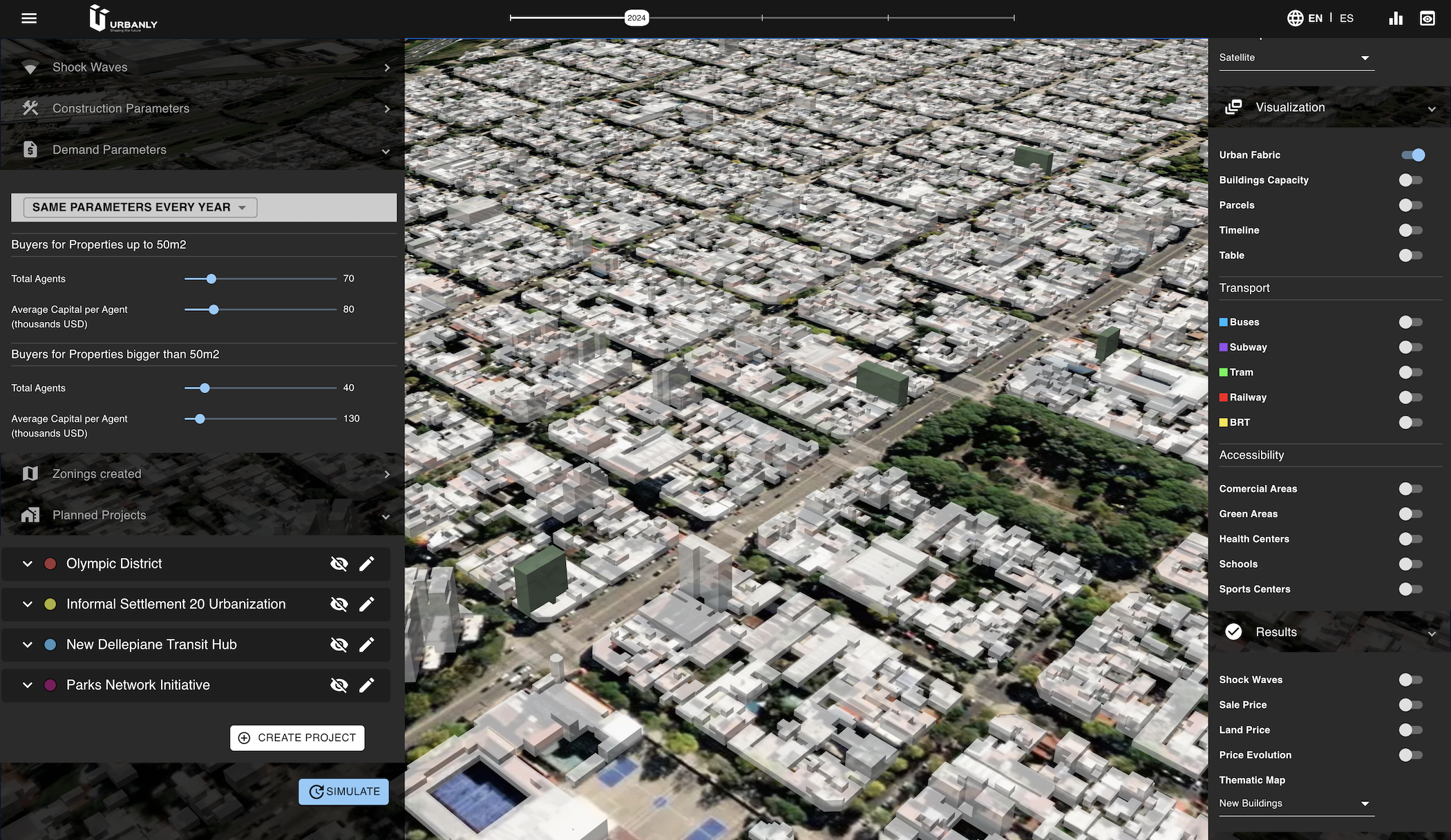Toggle visibility of Informal Settlement 20 Urbanization
The height and width of the screenshot is (840, 1451).
pyautogui.click(x=339, y=604)
